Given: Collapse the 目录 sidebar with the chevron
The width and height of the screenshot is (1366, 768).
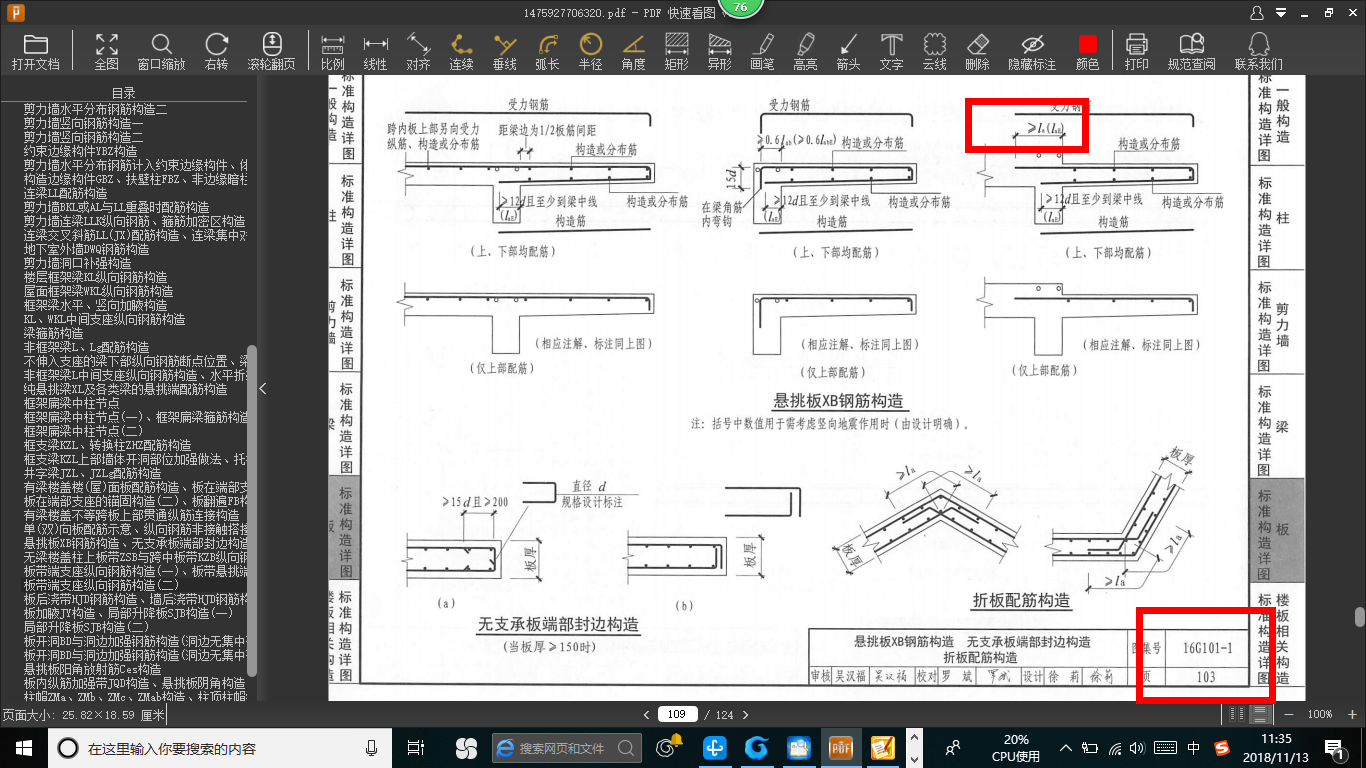Looking at the screenshot, I should (263, 388).
